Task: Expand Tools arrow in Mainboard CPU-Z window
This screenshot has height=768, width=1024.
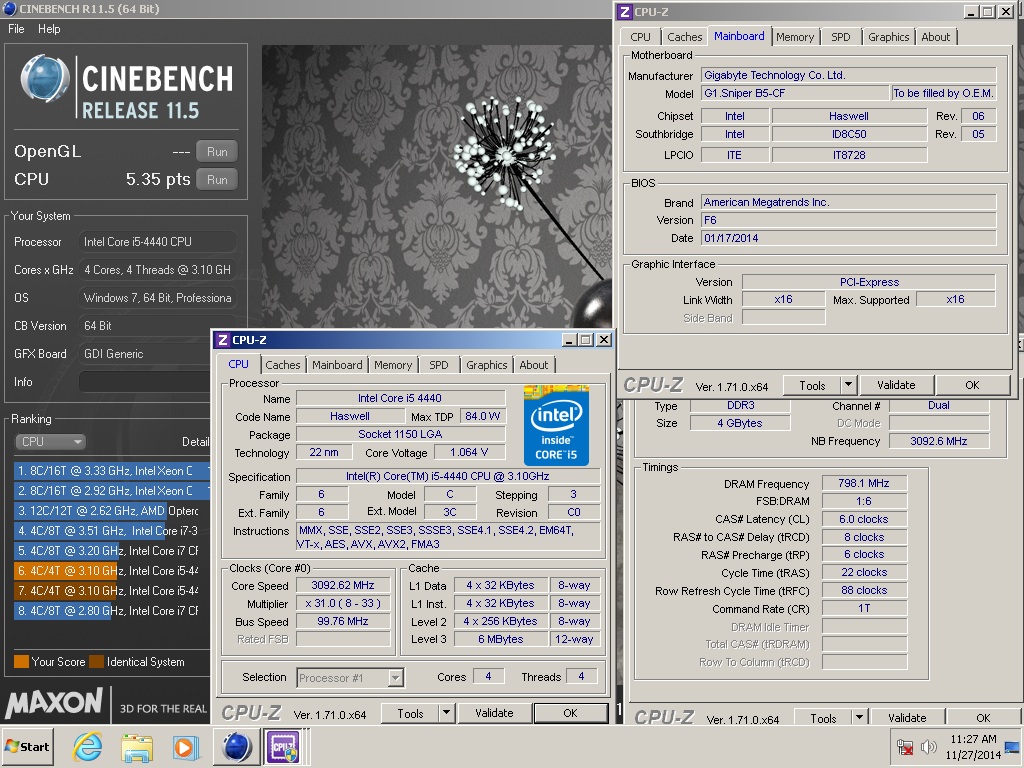Action: pos(849,385)
